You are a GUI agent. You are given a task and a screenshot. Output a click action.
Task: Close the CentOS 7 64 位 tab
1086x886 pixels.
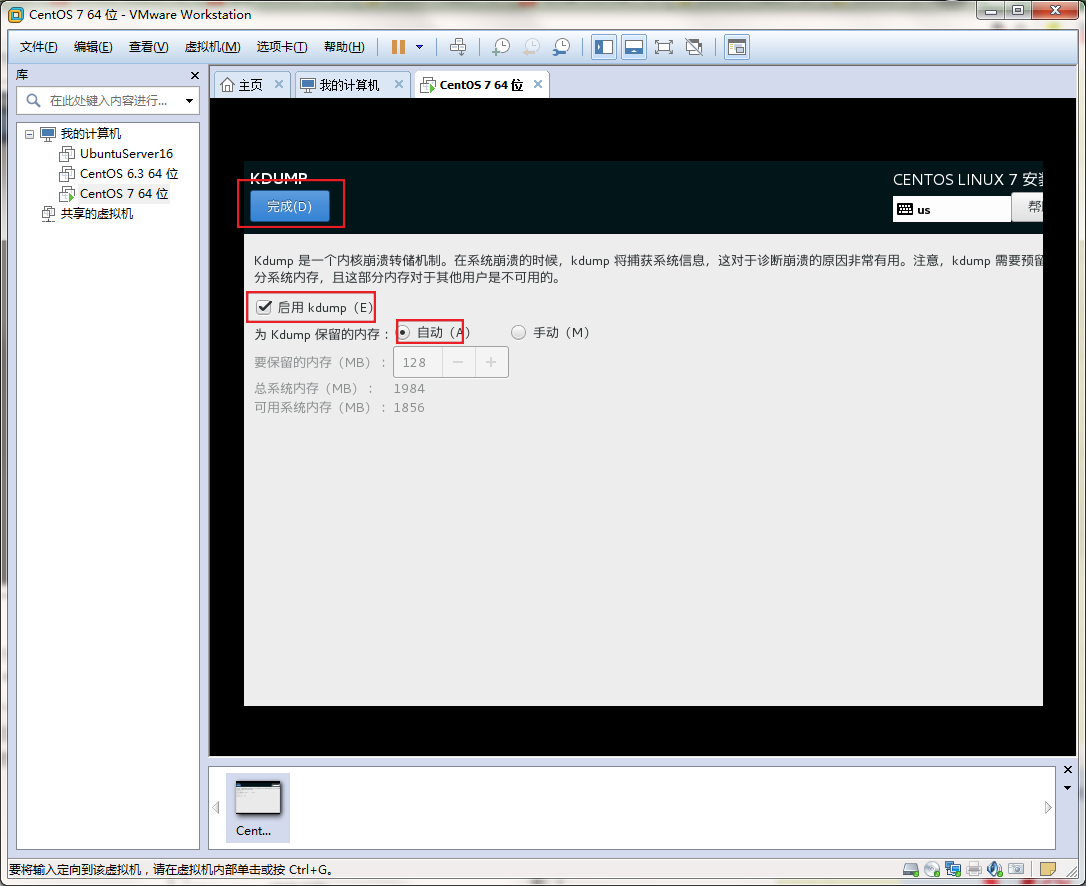[x=538, y=85]
